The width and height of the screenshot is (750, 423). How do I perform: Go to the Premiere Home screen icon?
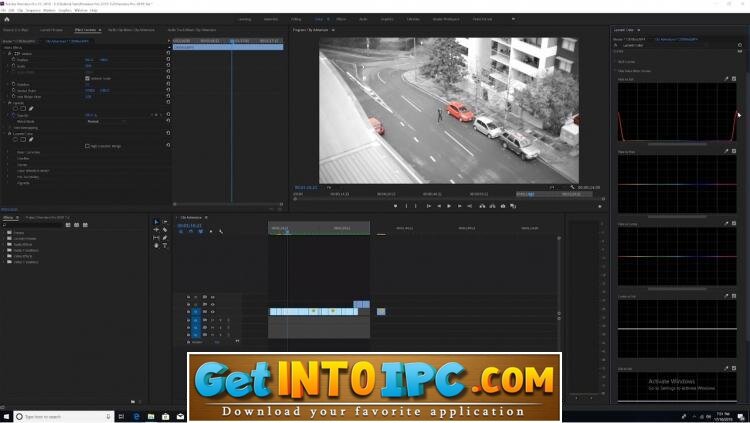tap(7, 19)
